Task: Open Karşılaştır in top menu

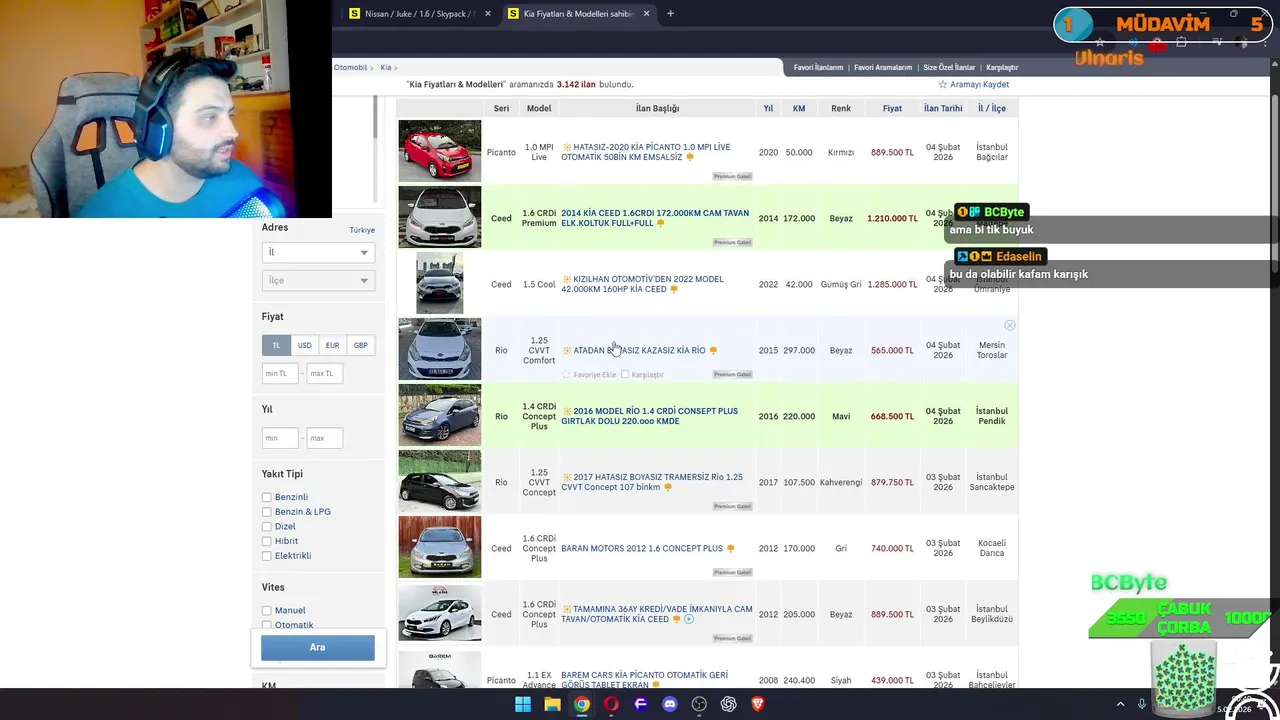Action: tap(1002, 68)
